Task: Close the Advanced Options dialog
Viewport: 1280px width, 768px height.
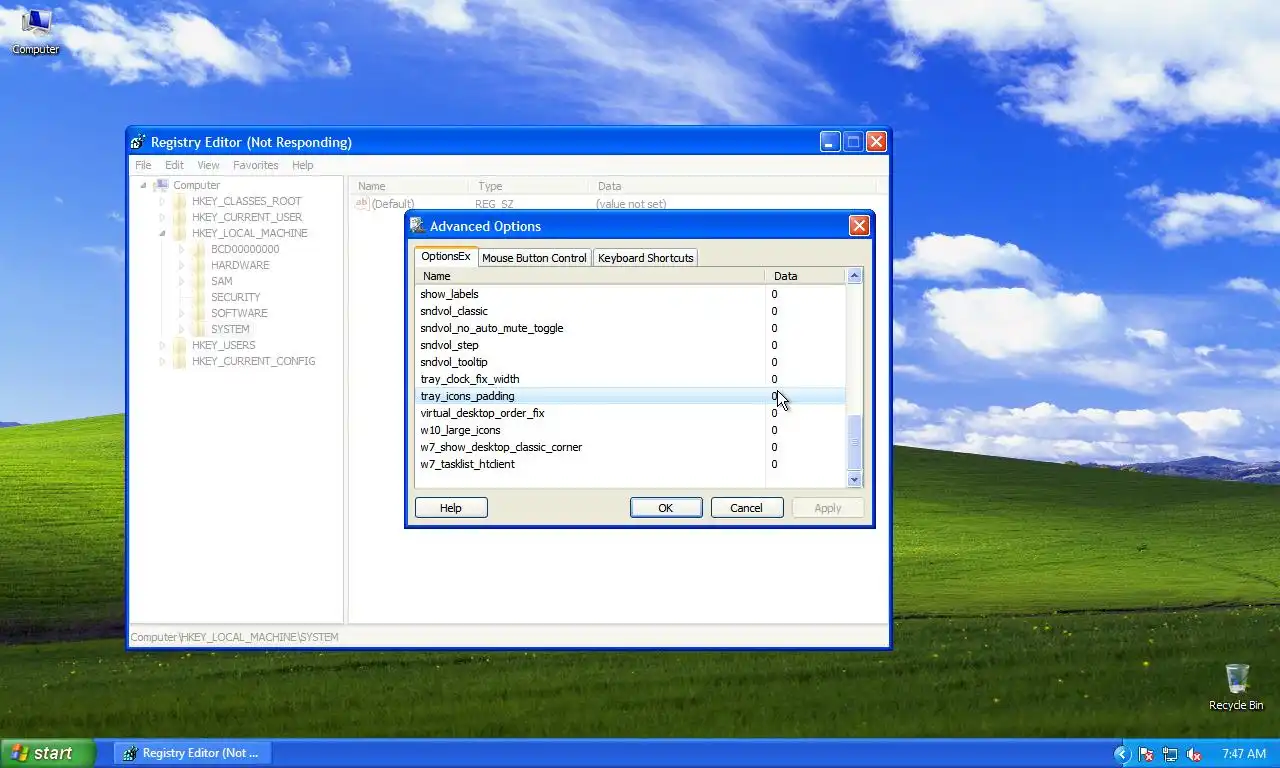Action: pyautogui.click(x=859, y=226)
